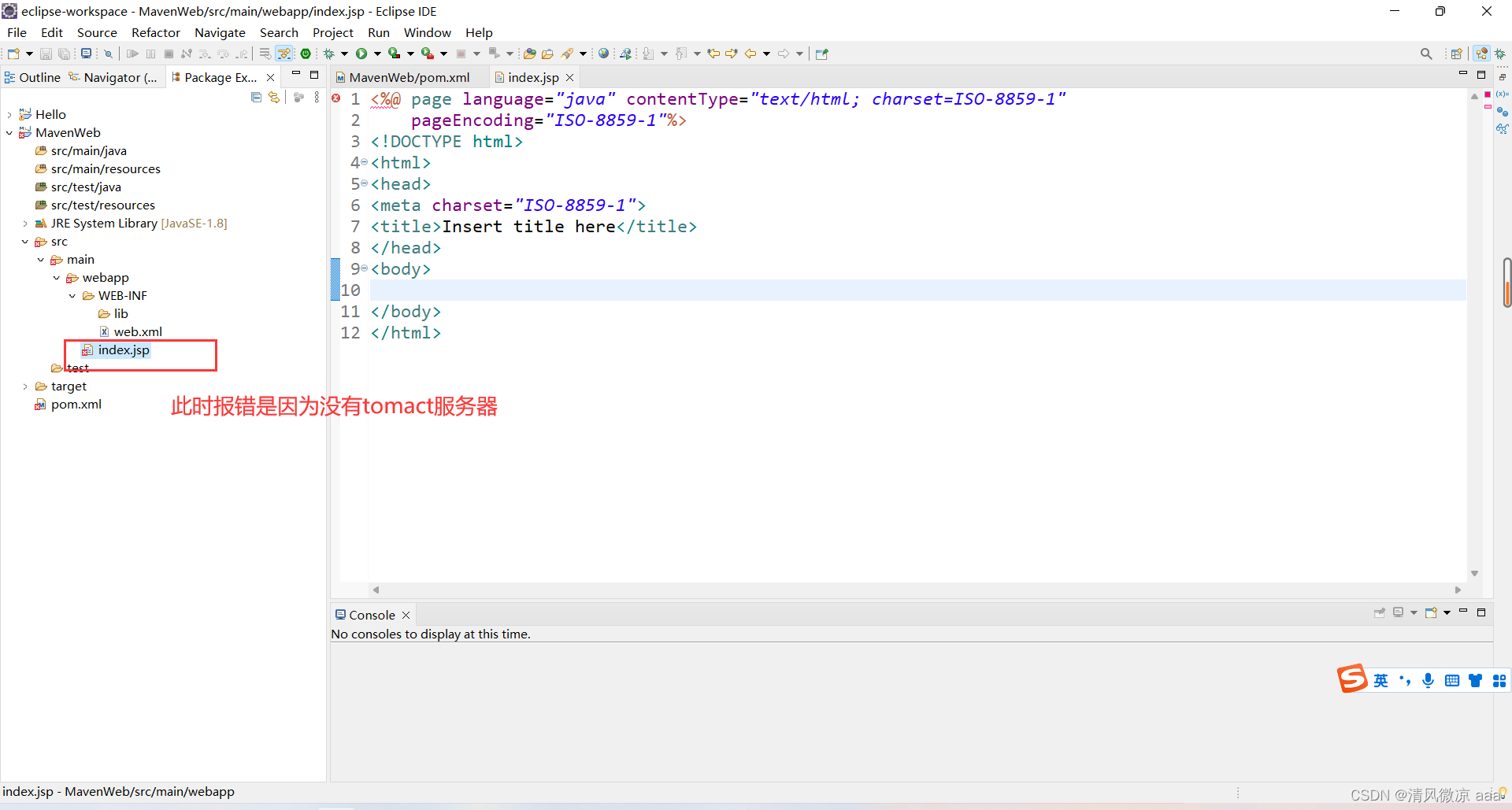Click the Open Type icon
1512x810 pixels.
pyautogui.click(x=530, y=54)
